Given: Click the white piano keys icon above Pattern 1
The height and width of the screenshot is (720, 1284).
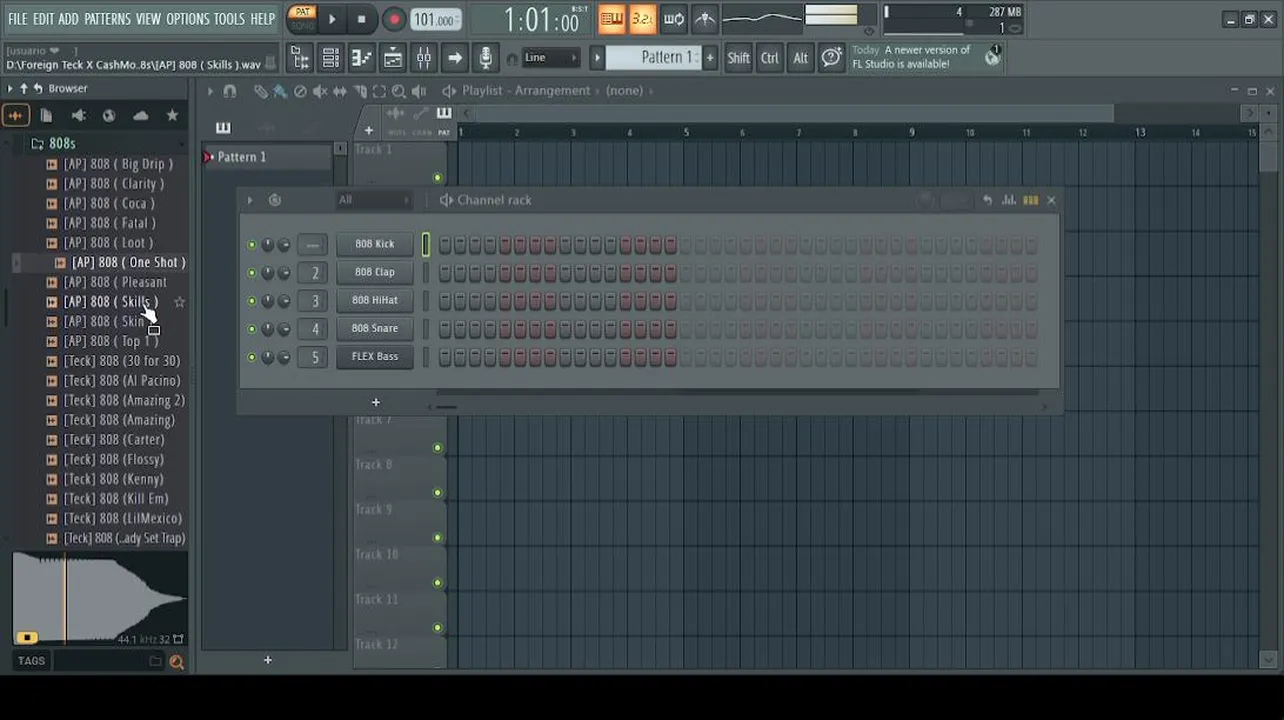Looking at the screenshot, I should coord(223,127).
